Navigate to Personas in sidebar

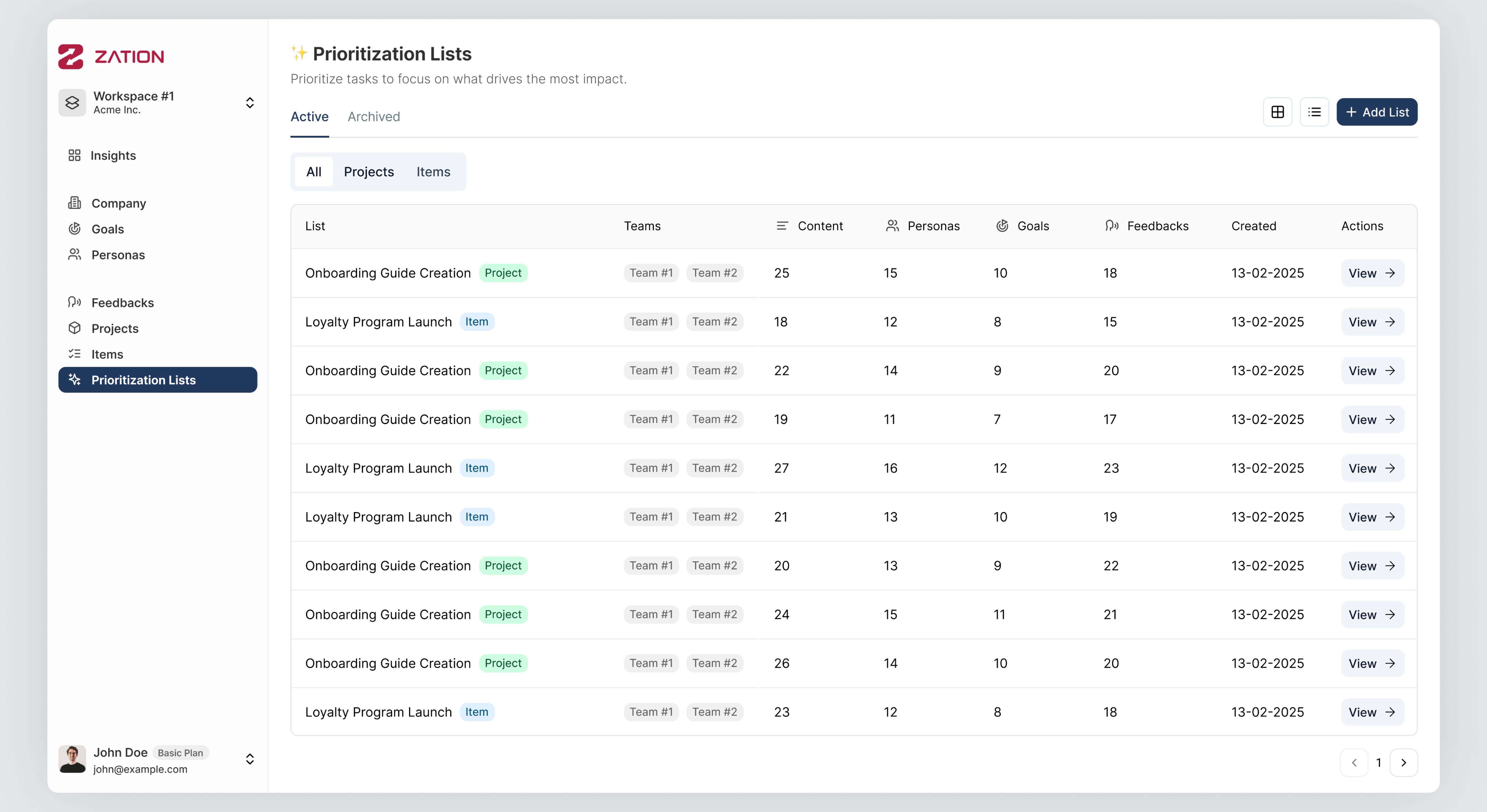click(118, 255)
